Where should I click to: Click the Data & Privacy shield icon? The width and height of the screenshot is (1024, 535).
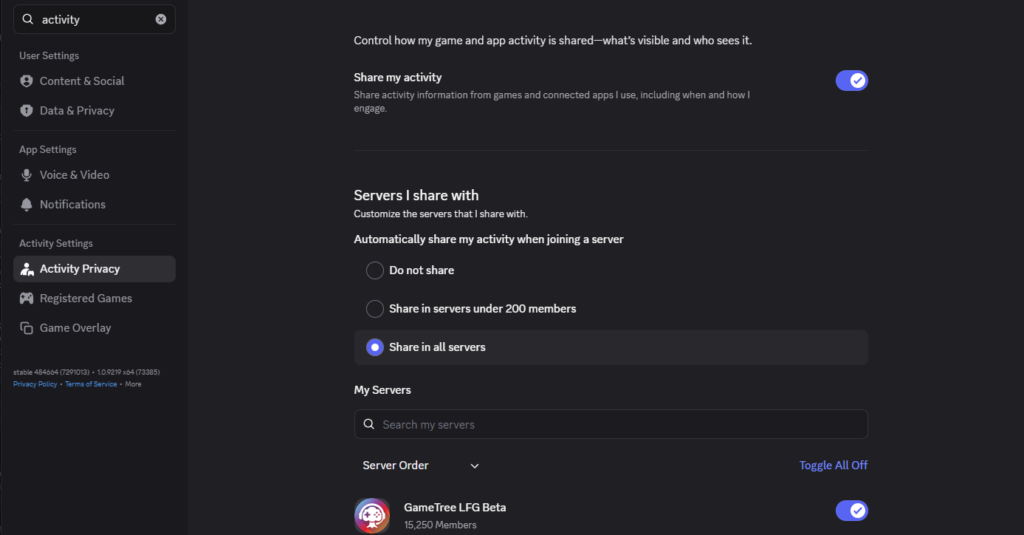(x=27, y=111)
